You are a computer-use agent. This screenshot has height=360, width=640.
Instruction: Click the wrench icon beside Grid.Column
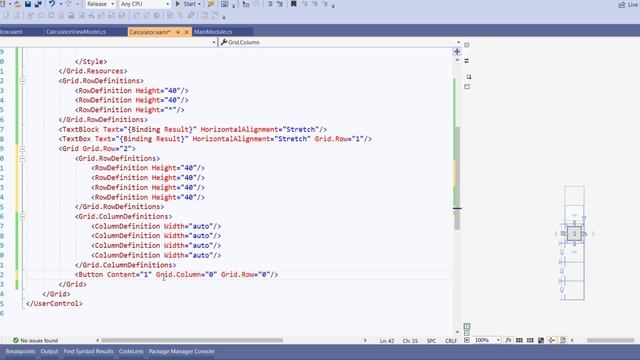224,42
